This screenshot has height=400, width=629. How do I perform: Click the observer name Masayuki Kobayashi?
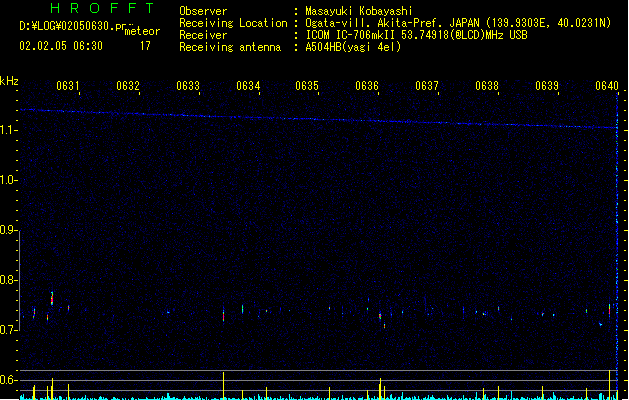tap(359, 11)
